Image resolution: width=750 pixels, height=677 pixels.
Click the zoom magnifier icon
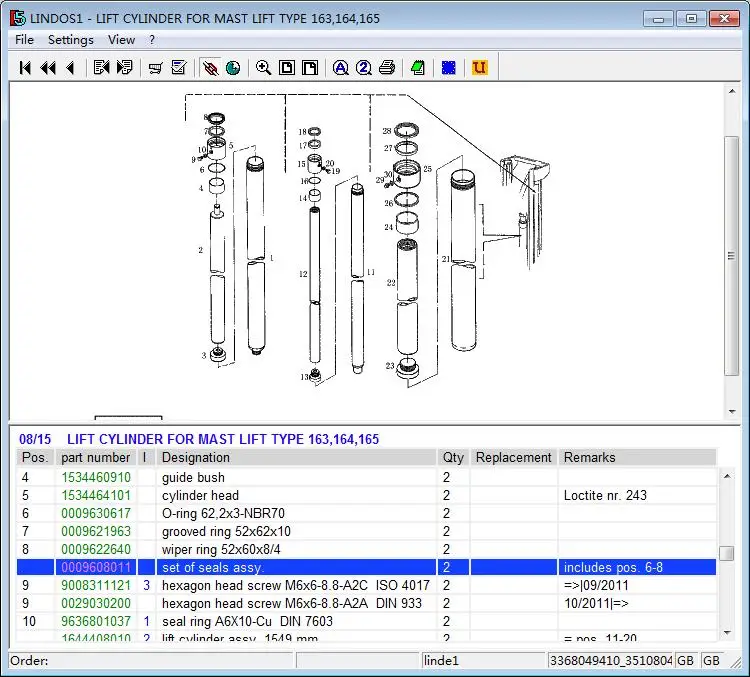coord(263,68)
